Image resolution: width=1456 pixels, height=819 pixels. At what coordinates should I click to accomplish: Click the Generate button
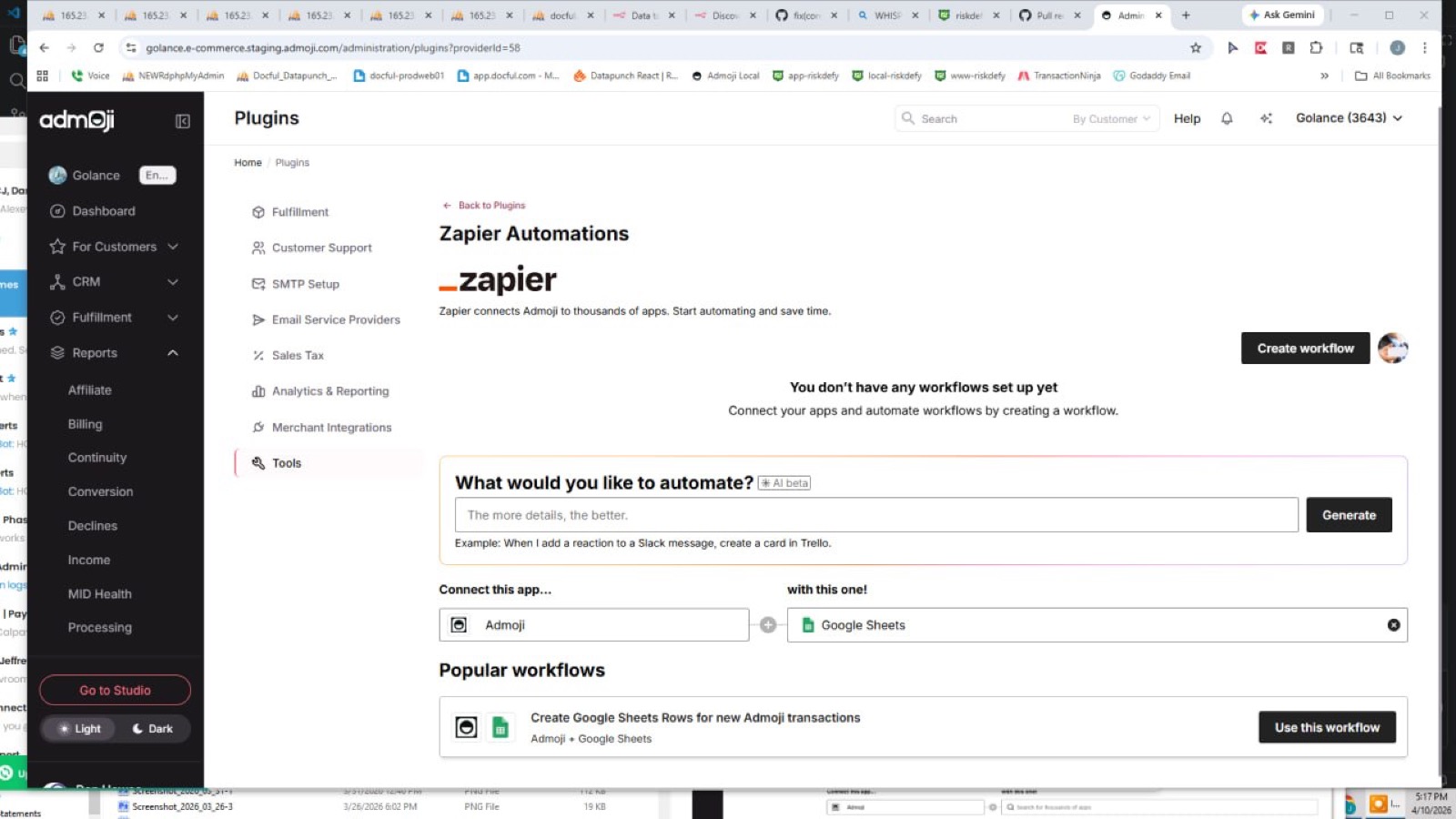click(x=1349, y=515)
